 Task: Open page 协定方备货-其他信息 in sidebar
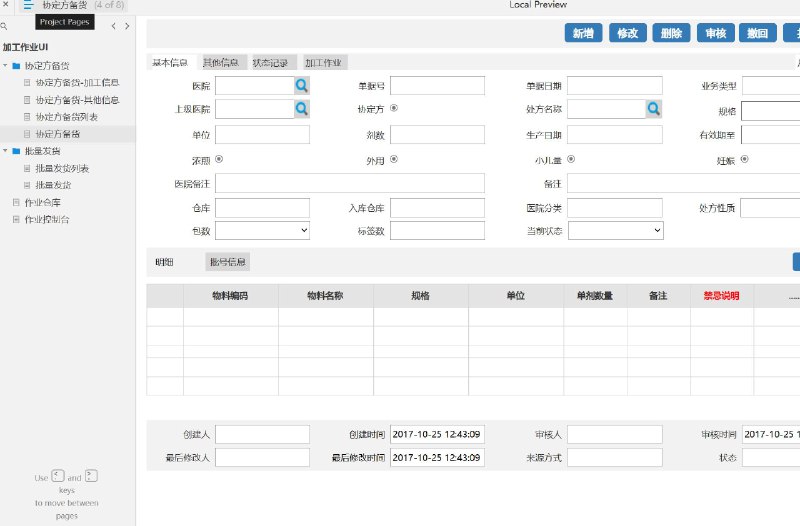(78, 99)
